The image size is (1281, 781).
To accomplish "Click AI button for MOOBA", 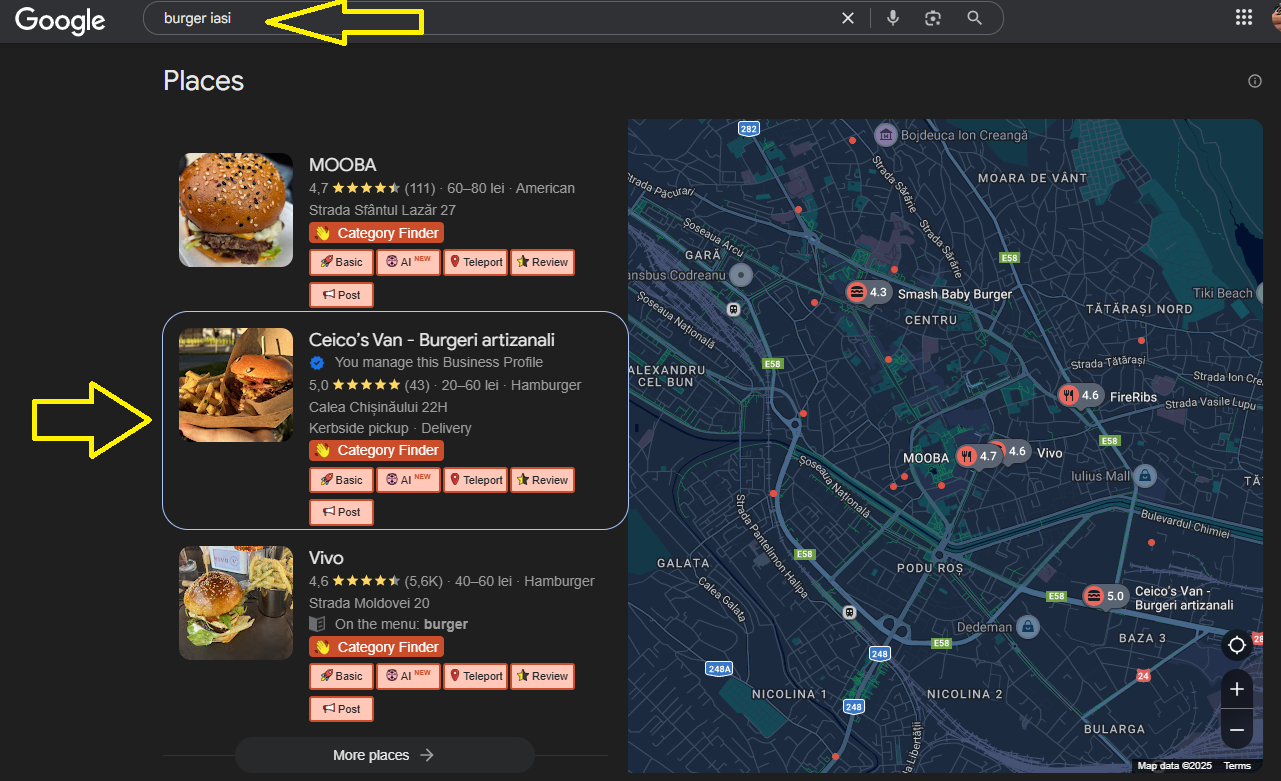I will (408, 262).
